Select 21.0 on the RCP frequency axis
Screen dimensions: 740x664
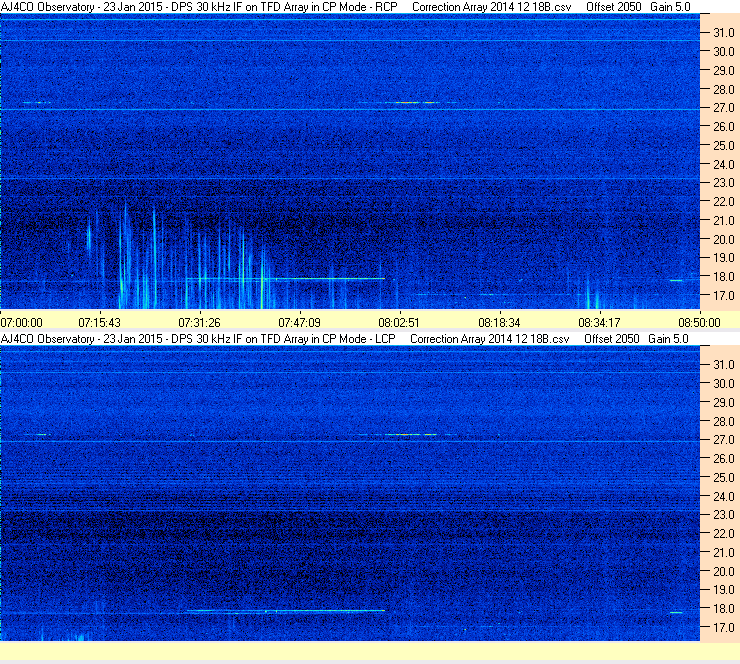723,221
